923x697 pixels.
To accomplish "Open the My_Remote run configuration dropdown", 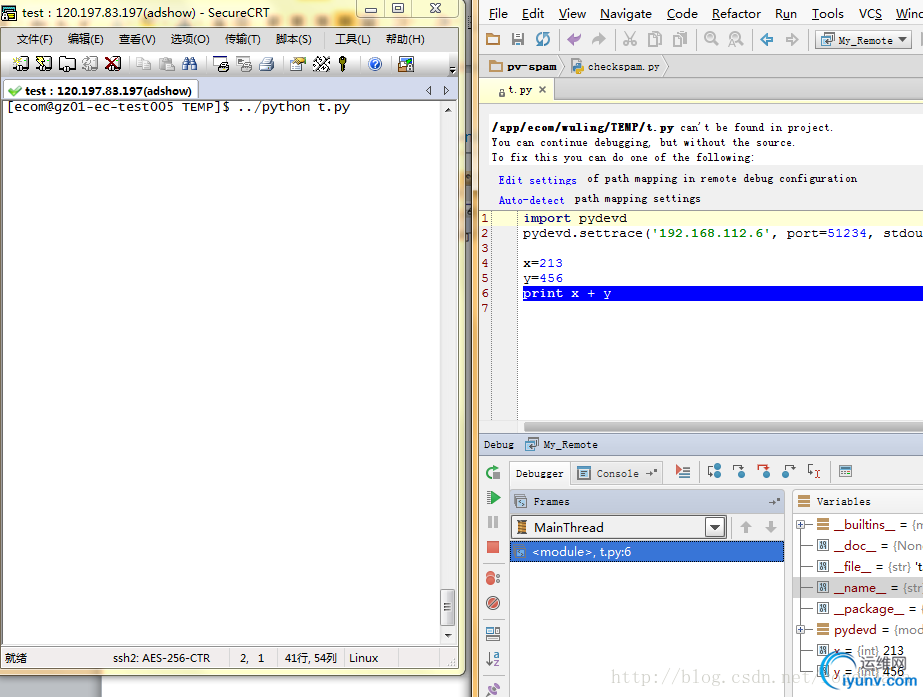I will coord(863,40).
